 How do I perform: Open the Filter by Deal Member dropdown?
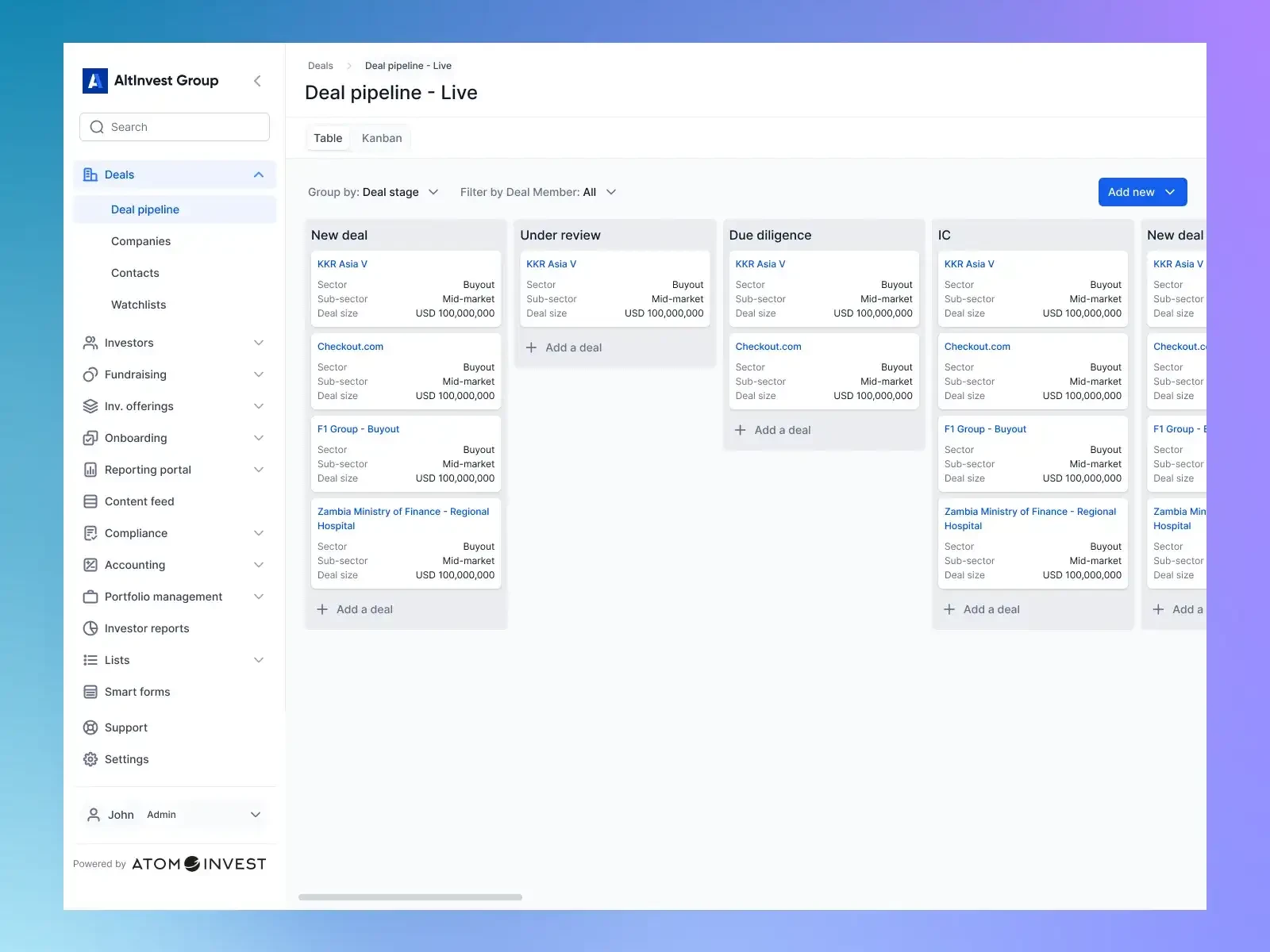[x=610, y=191]
